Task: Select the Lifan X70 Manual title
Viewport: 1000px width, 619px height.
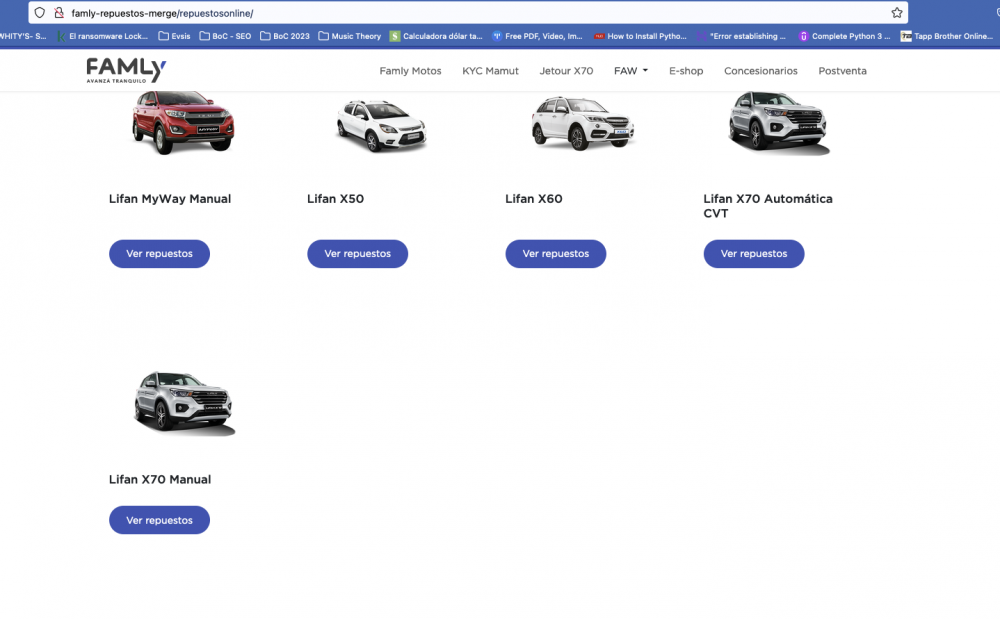Action: click(160, 479)
